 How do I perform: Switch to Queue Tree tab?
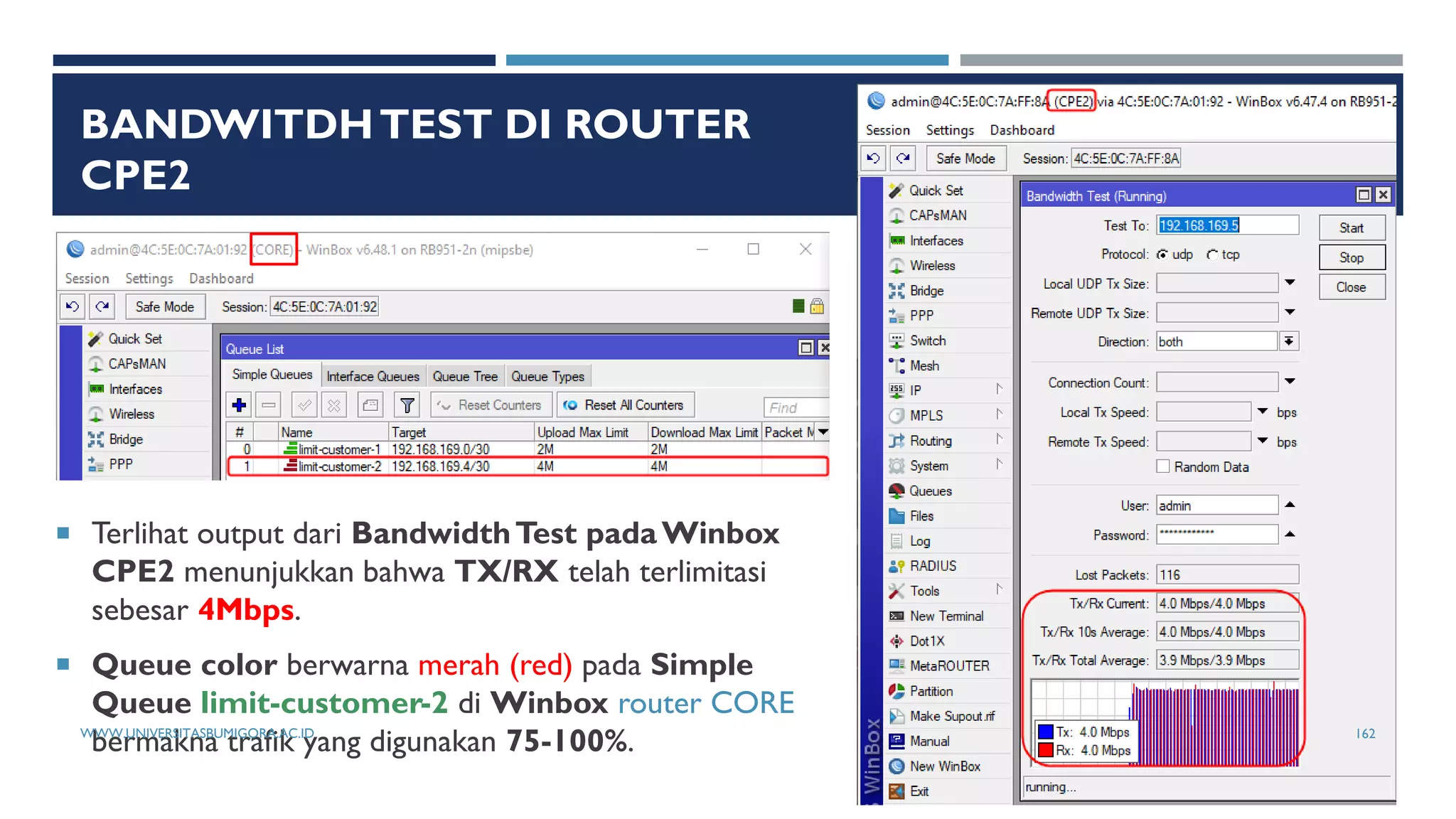[x=465, y=376]
